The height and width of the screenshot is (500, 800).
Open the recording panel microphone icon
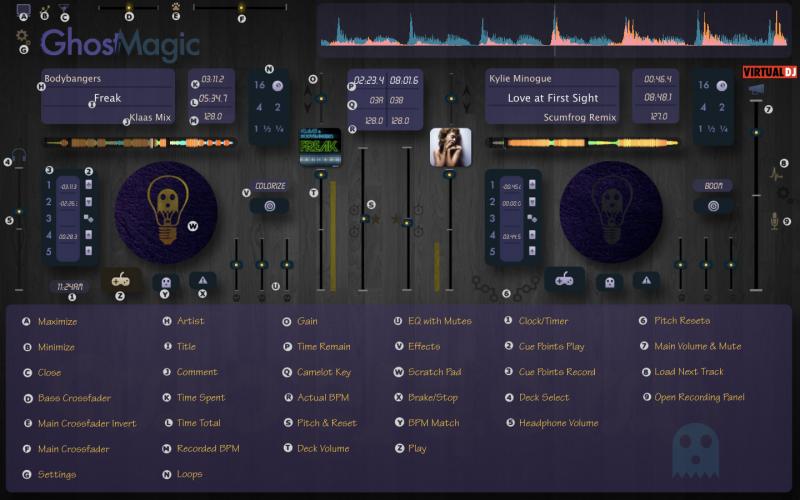(x=774, y=221)
